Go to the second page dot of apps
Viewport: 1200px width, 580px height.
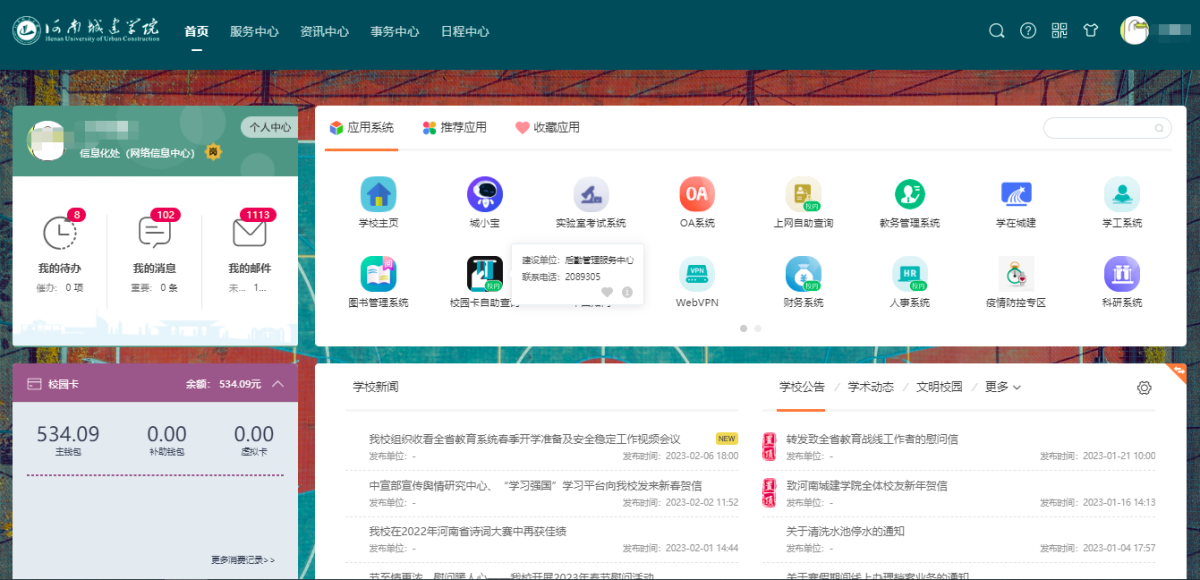coord(758,328)
